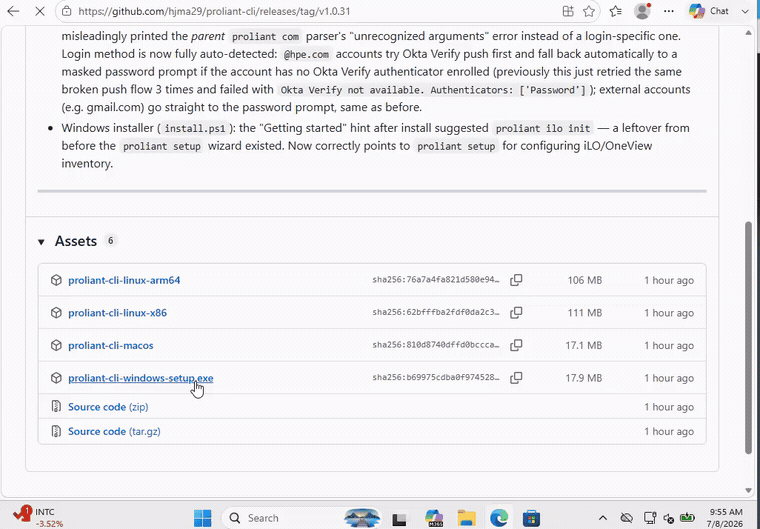Download proliant-cli-macos
The width and height of the screenshot is (760, 529).
111,345
